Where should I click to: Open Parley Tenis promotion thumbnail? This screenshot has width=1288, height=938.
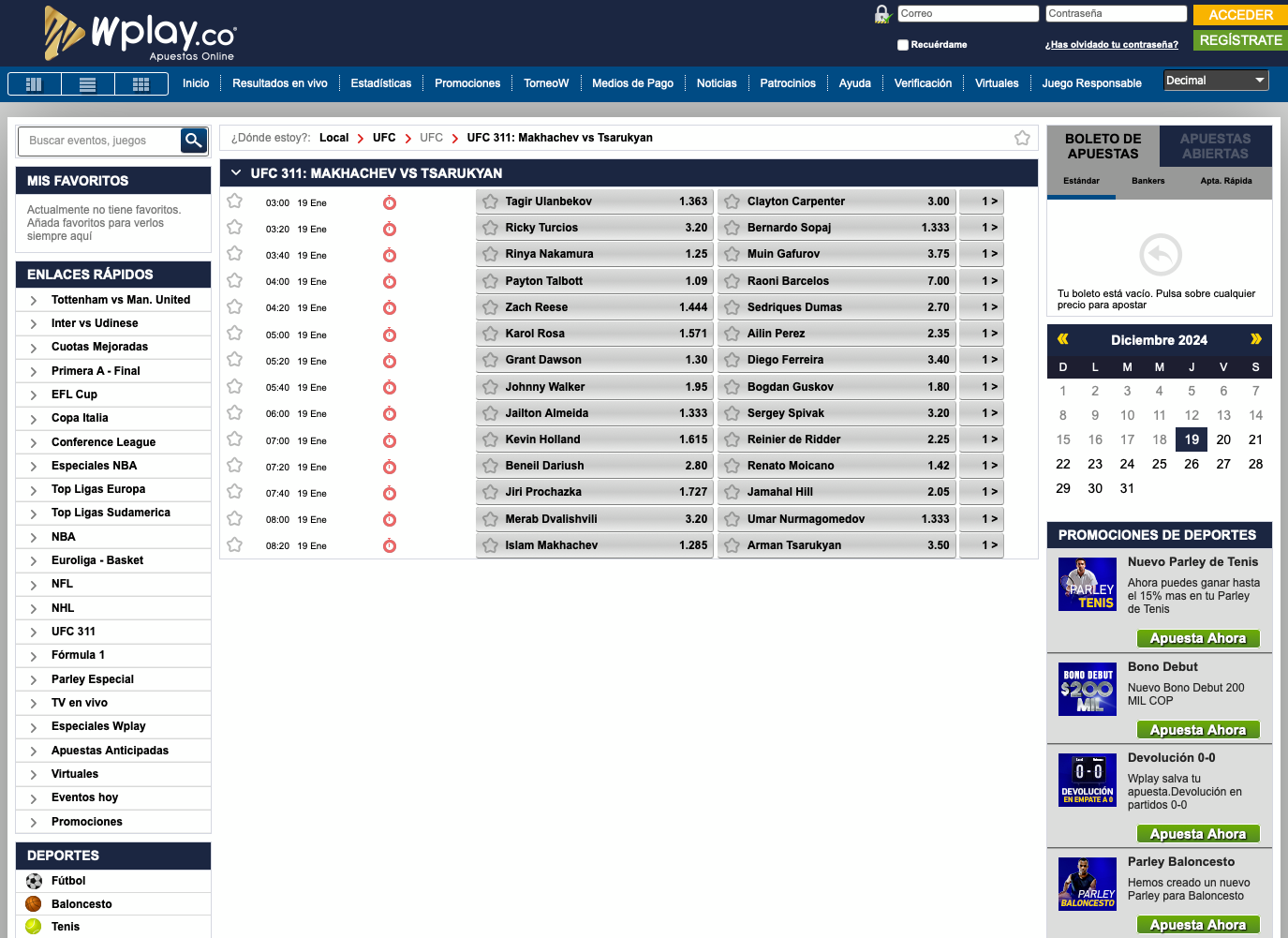coord(1088,584)
